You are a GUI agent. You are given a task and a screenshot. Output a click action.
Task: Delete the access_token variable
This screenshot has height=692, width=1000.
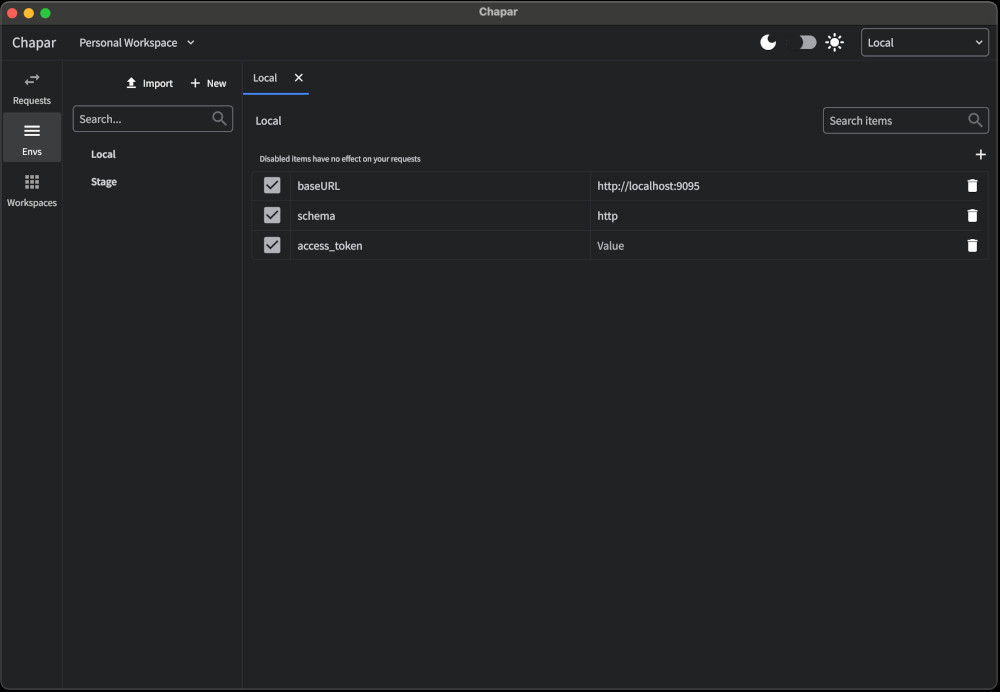pos(972,246)
